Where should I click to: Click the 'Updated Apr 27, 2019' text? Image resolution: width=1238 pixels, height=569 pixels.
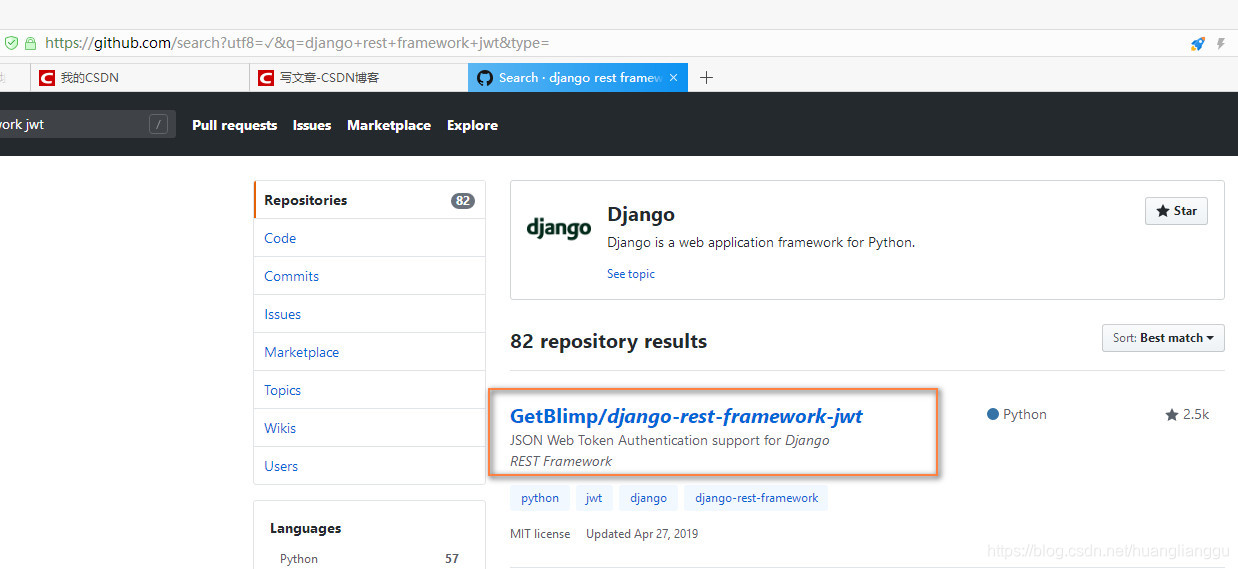(642, 533)
